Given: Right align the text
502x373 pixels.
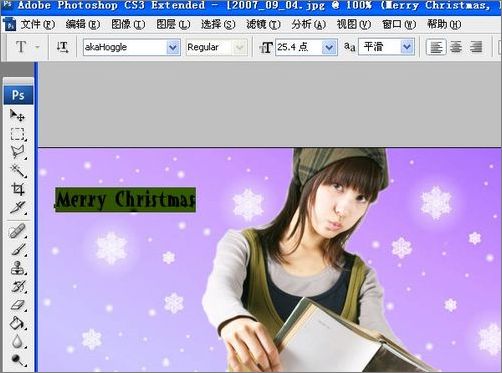Looking at the screenshot, I should (476, 47).
